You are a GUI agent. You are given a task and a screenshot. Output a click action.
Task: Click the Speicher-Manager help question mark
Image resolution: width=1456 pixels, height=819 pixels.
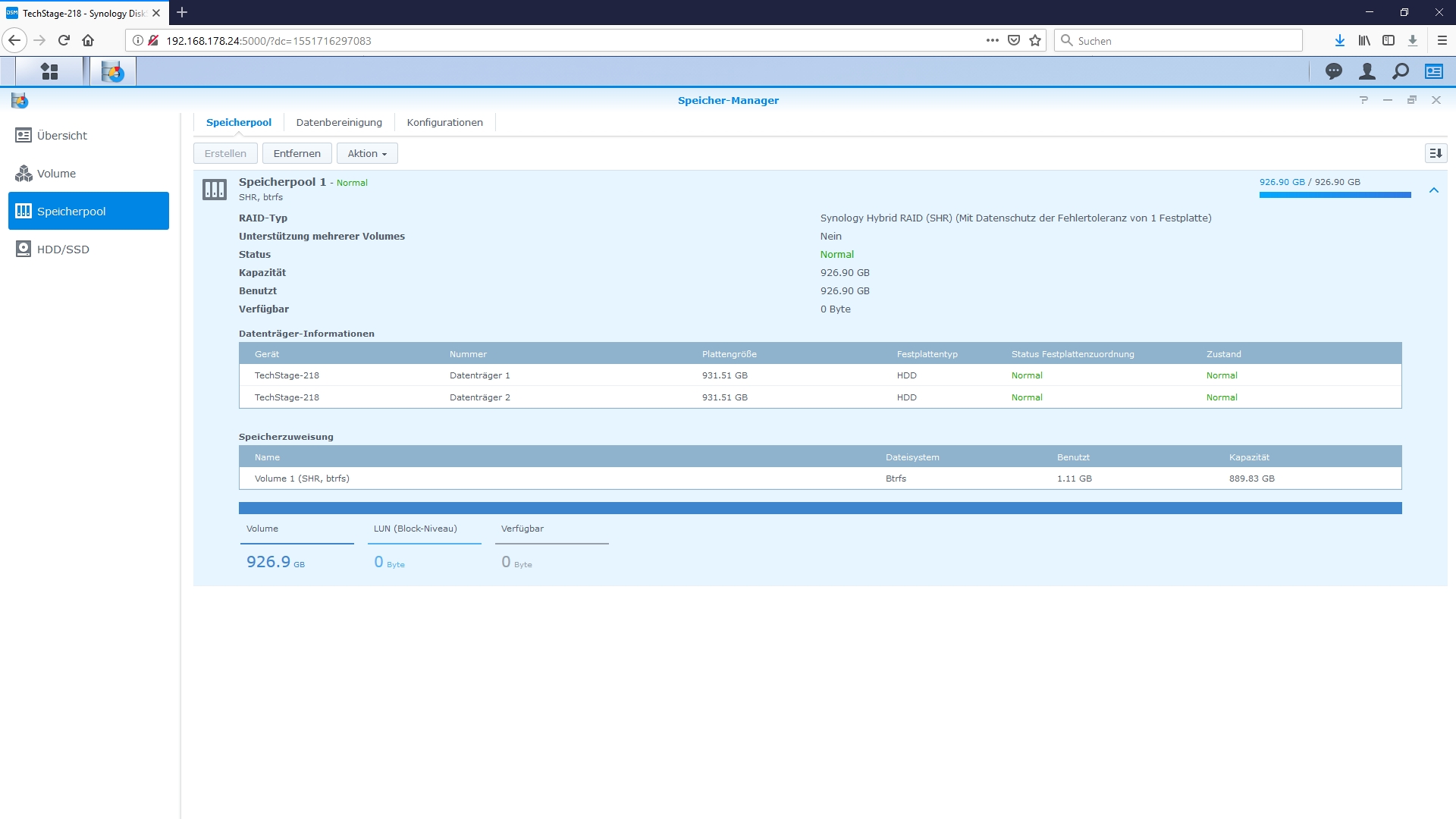(x=1363, y=100)
